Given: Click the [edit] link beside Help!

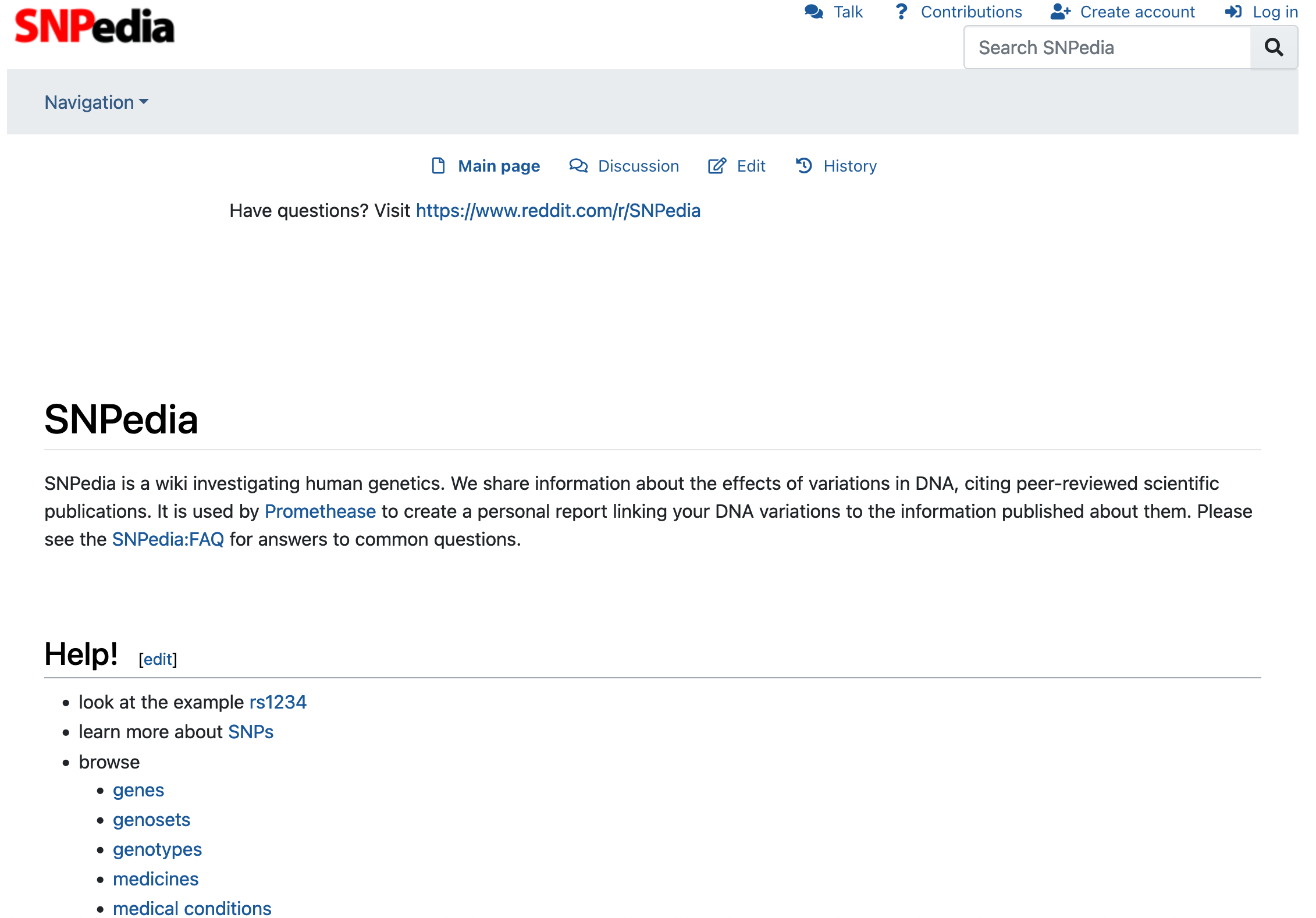Looking at the screenshot, I should click(x=158, y=659).
